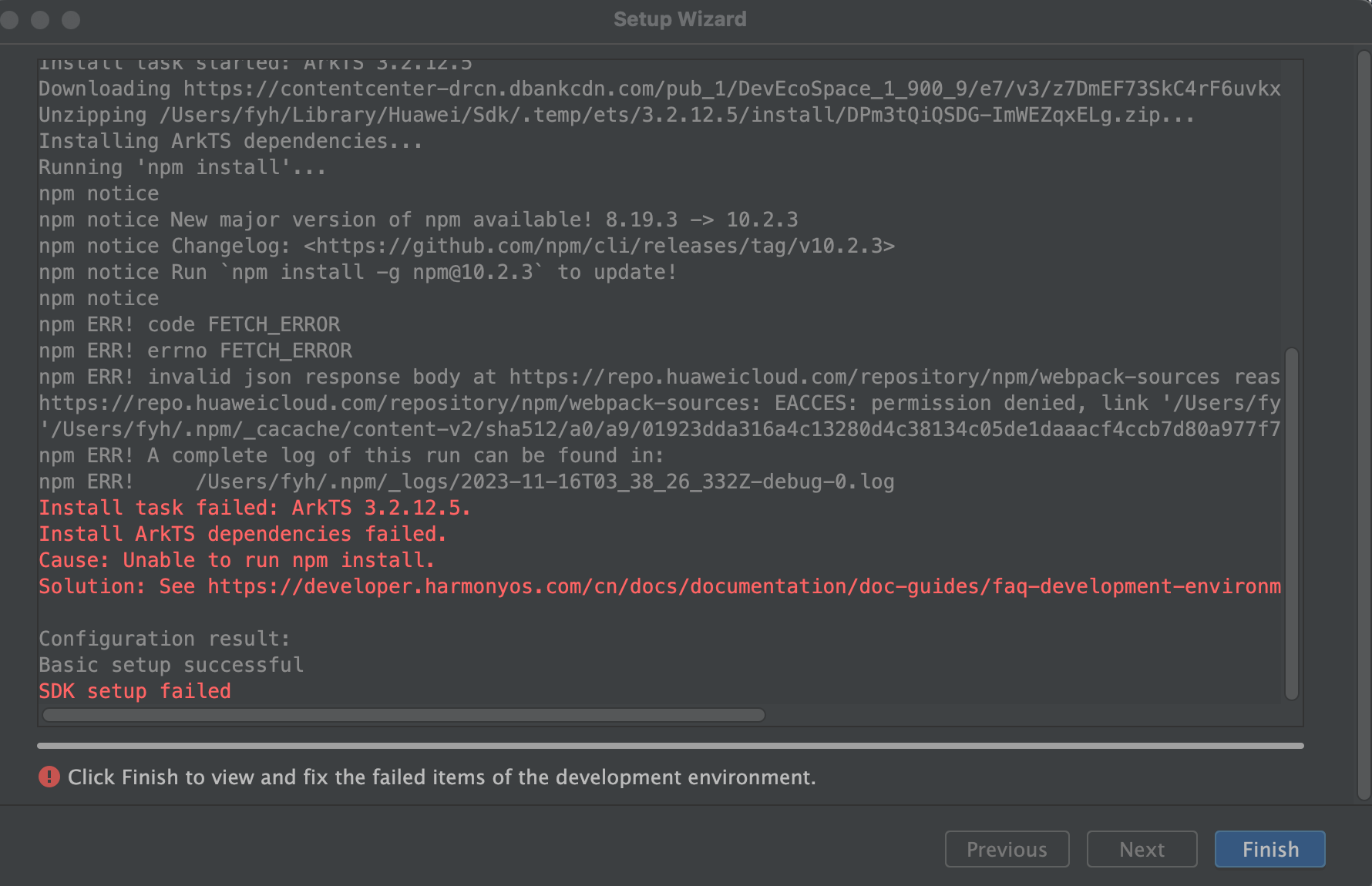1372x886 pixels.
Task: Click 'A complete log of this run' line
Action: coord(351,455)
